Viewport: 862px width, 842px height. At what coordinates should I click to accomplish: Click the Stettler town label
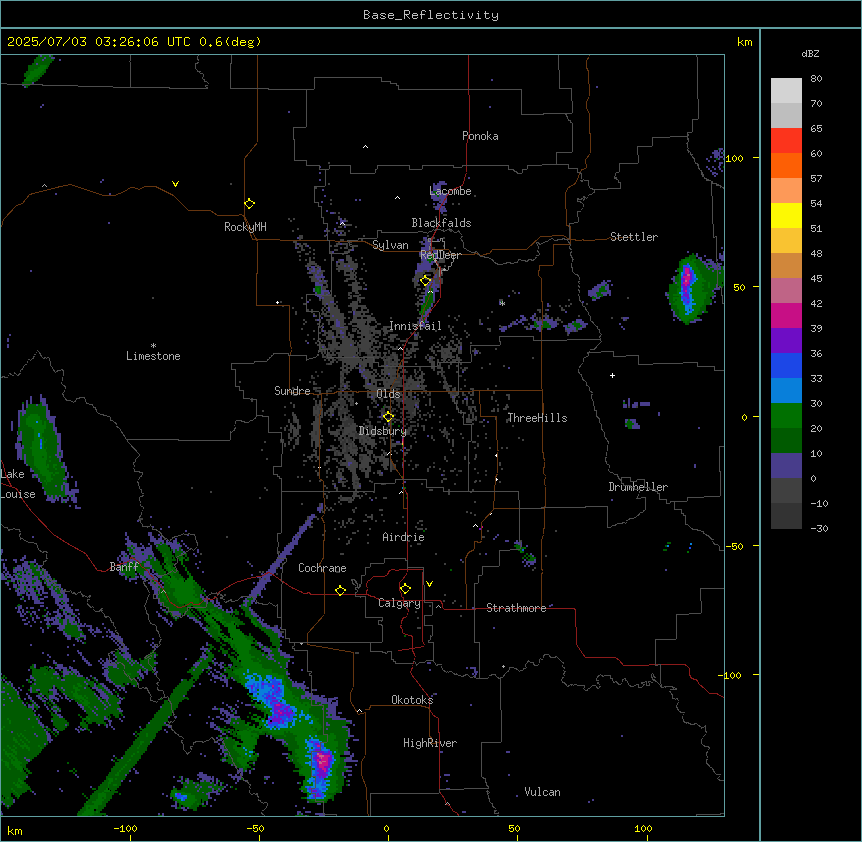coord(634,237)
